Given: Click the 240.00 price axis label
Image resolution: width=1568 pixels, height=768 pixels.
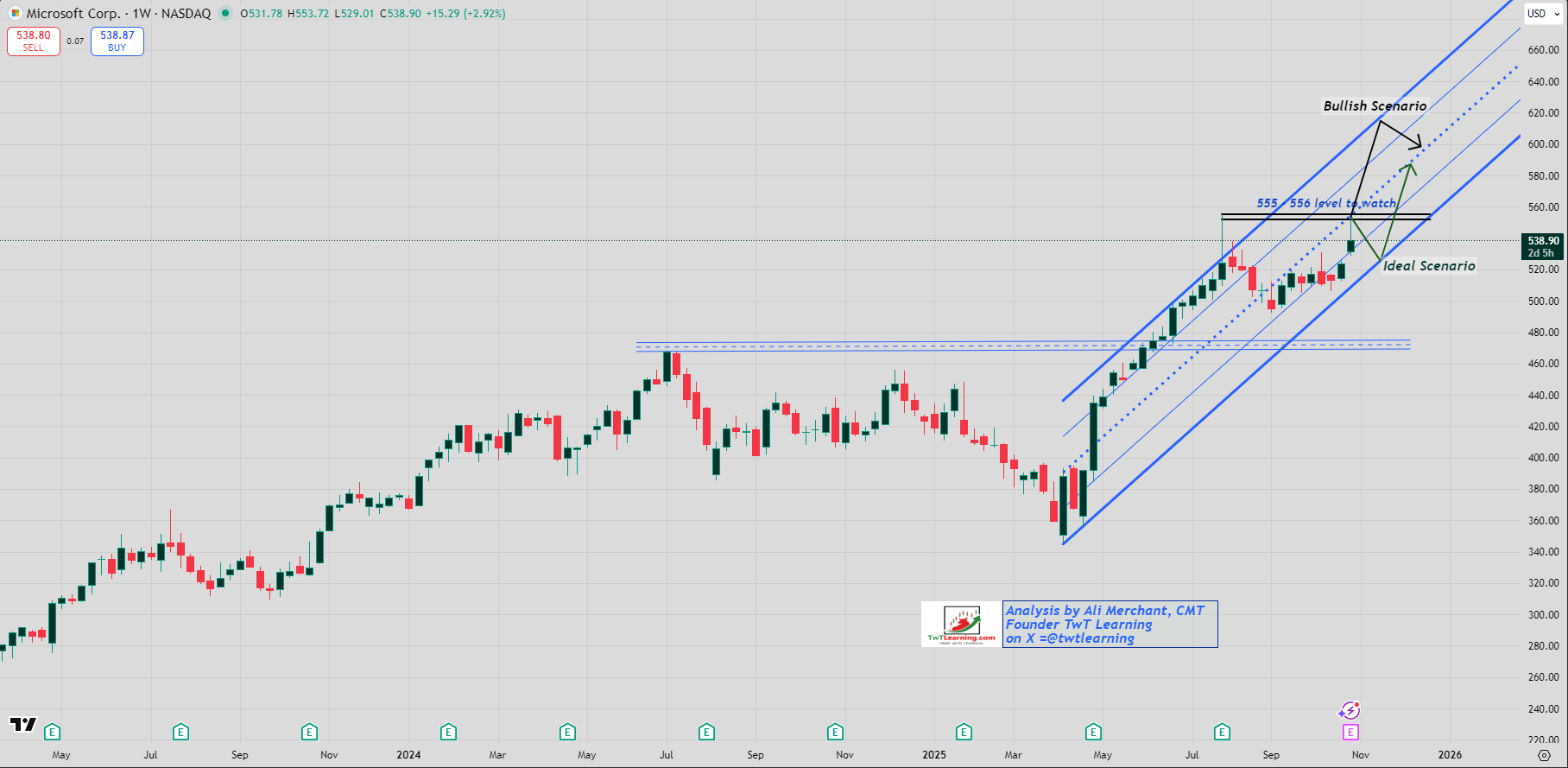Looking at the screenshot, I should click(1543, 709).
